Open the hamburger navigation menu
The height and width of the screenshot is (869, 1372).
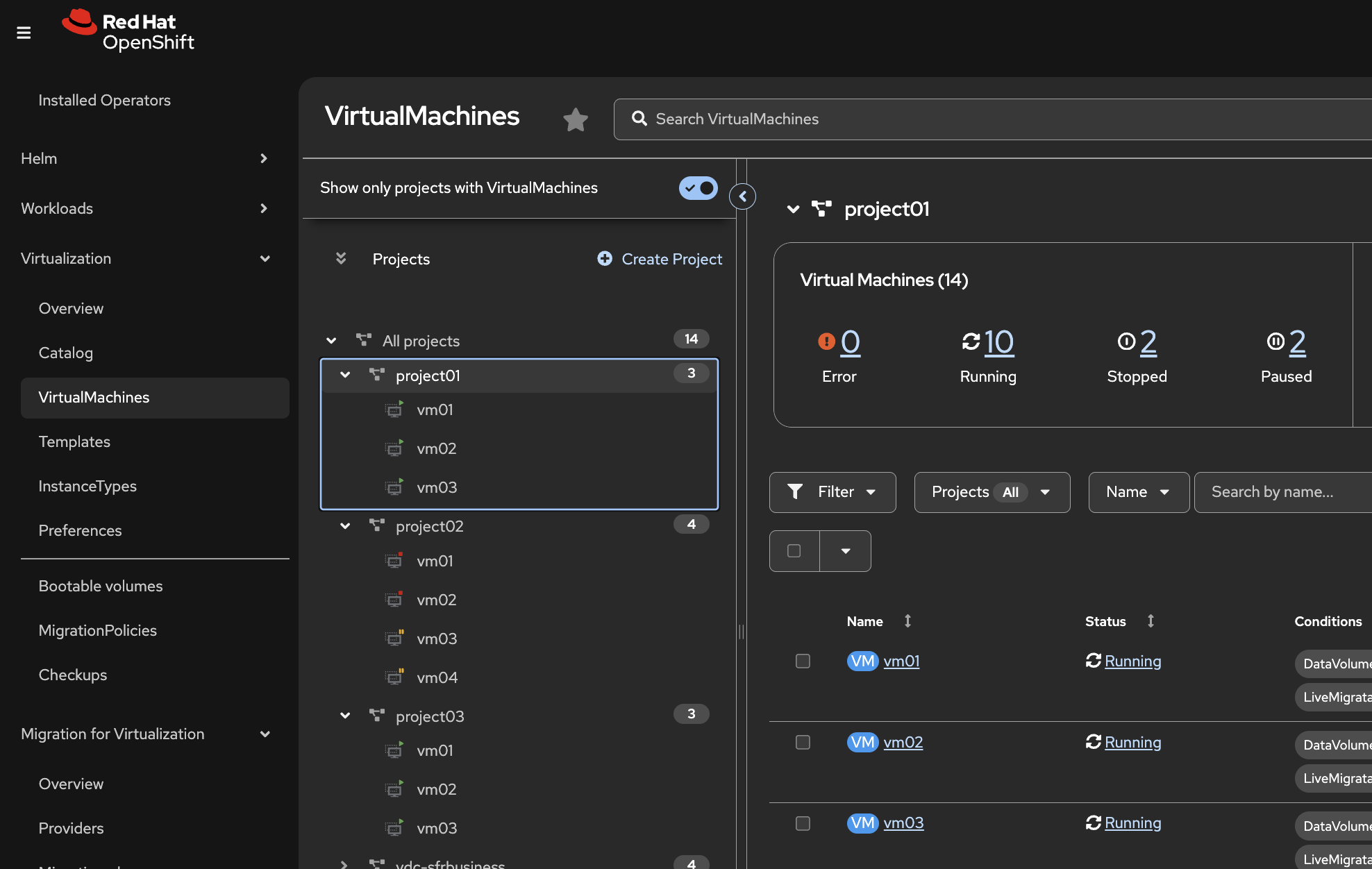pos(24,33)
